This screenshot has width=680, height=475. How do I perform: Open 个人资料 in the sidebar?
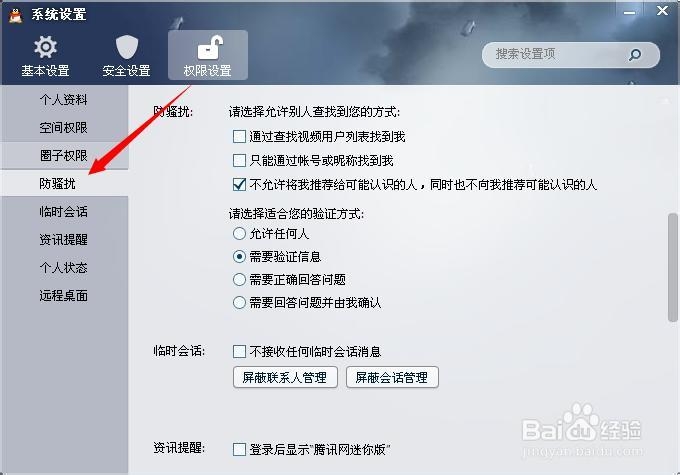[64, 100]
